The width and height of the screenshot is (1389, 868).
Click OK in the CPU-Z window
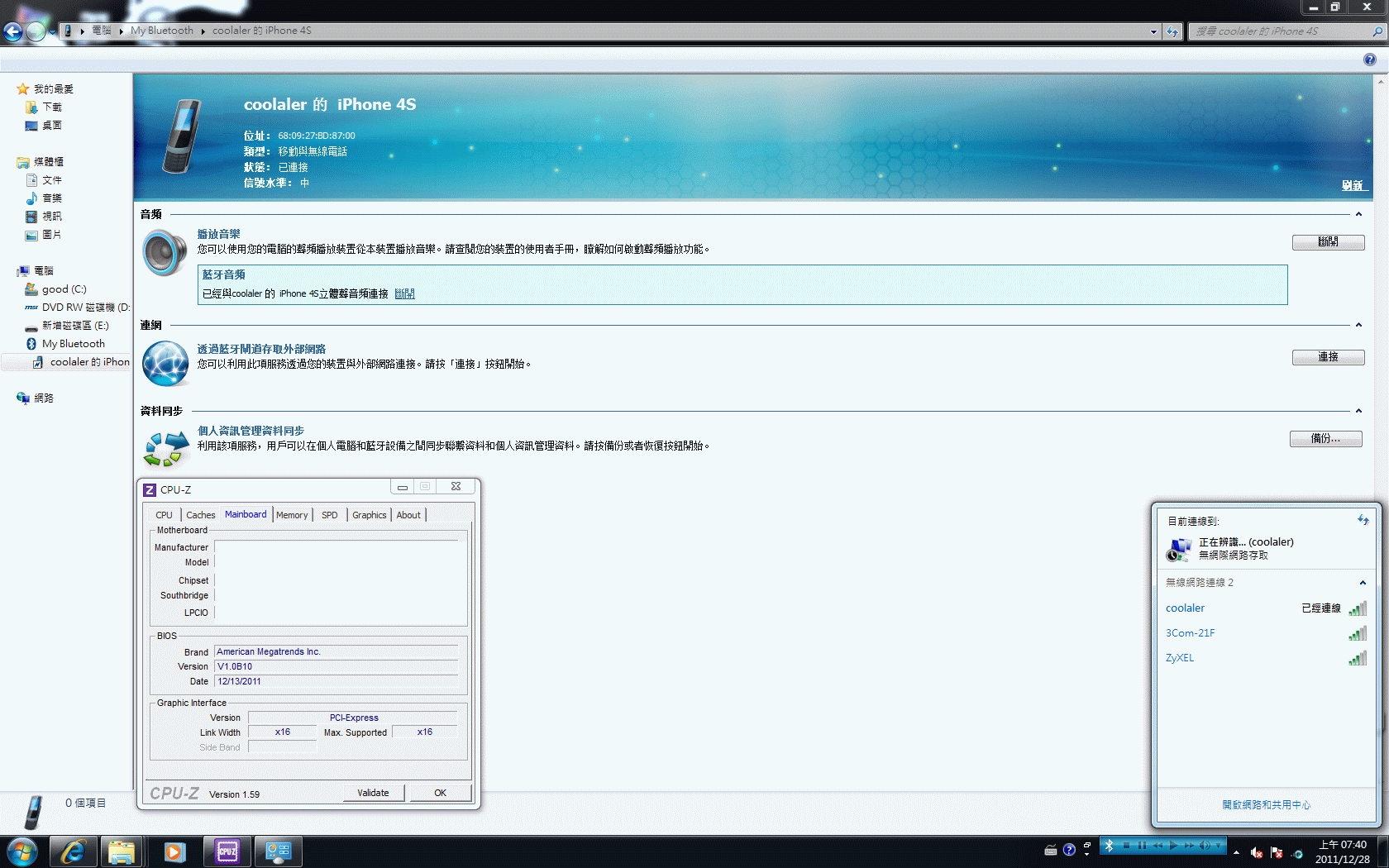441,793
